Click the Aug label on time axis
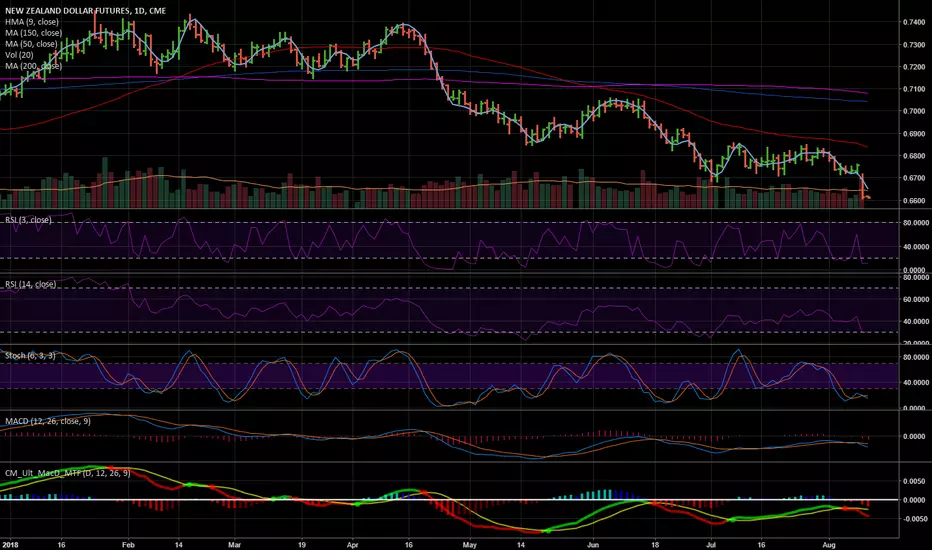The height and width of the screenshot is (550, 932). click(x=830, y=545)
